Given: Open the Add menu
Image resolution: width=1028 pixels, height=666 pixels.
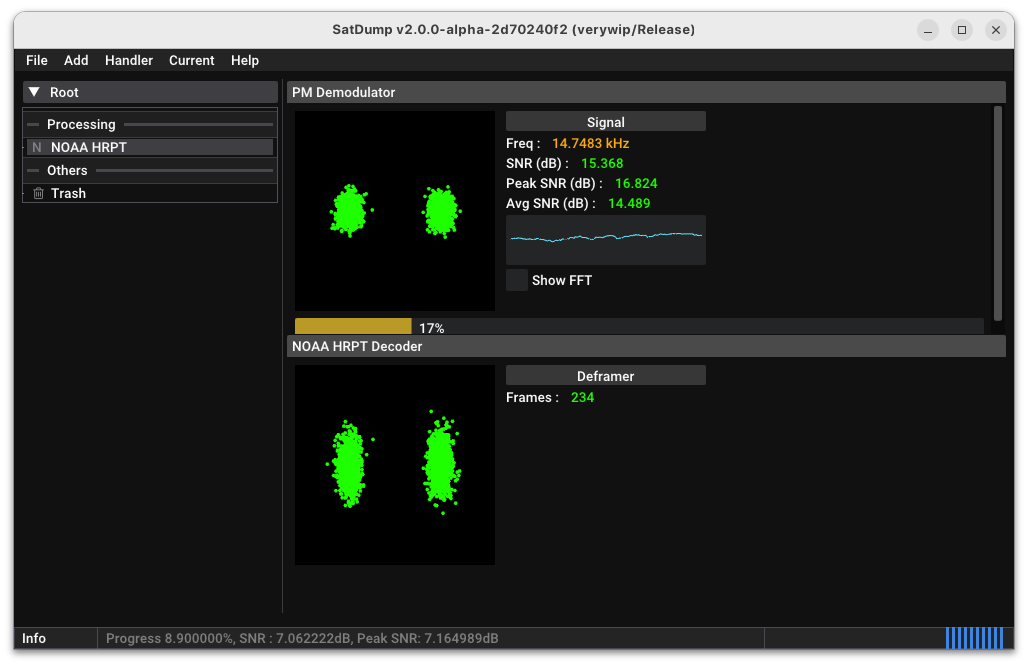Looking at the screenshot, I should click(x=76, y=60).
